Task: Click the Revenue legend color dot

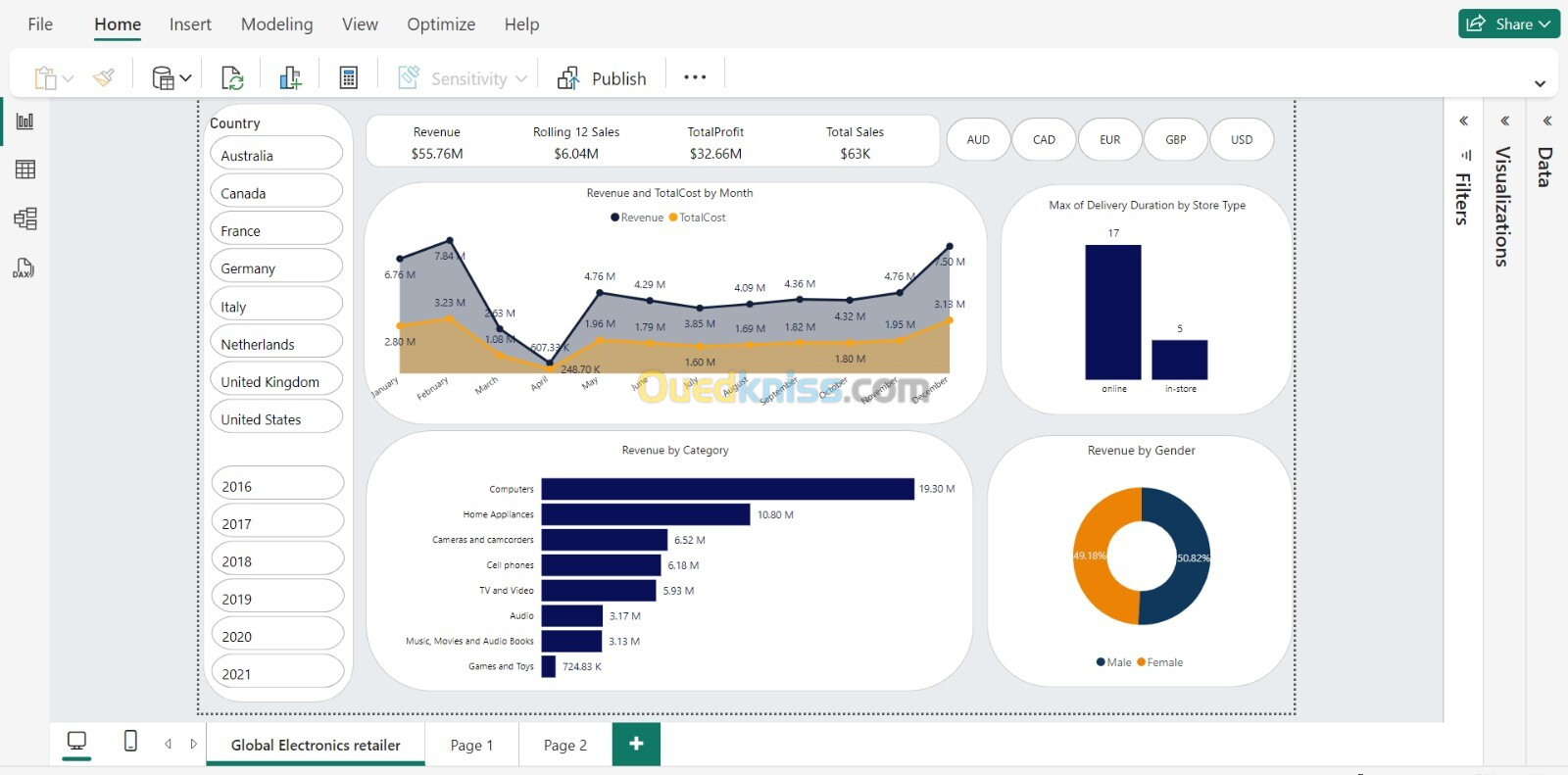Action: [x=614, y=218]
